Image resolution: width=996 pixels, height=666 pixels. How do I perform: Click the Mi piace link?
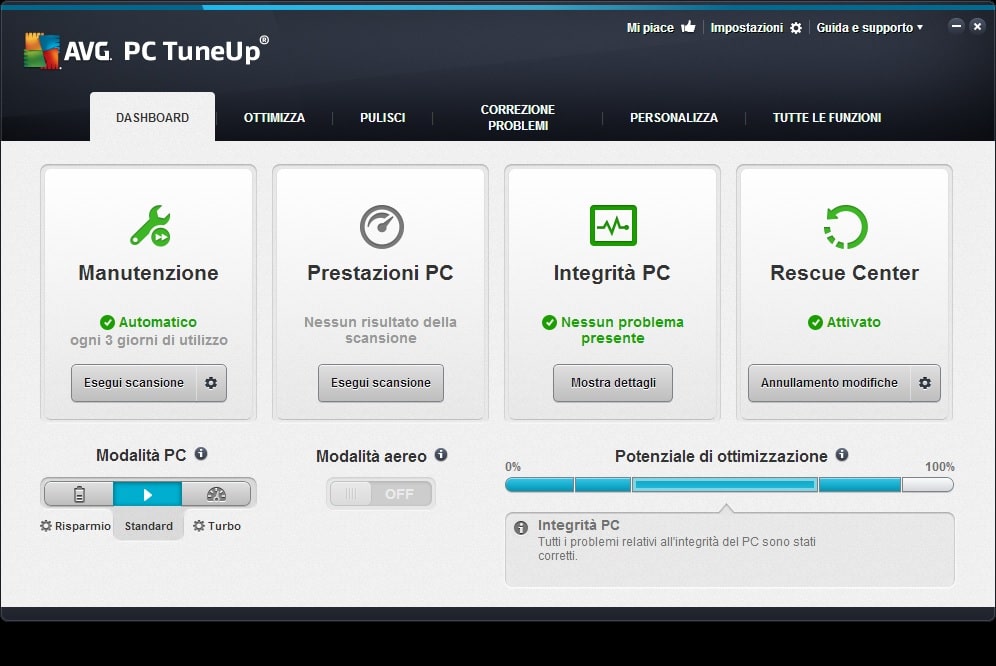(650, 27)
